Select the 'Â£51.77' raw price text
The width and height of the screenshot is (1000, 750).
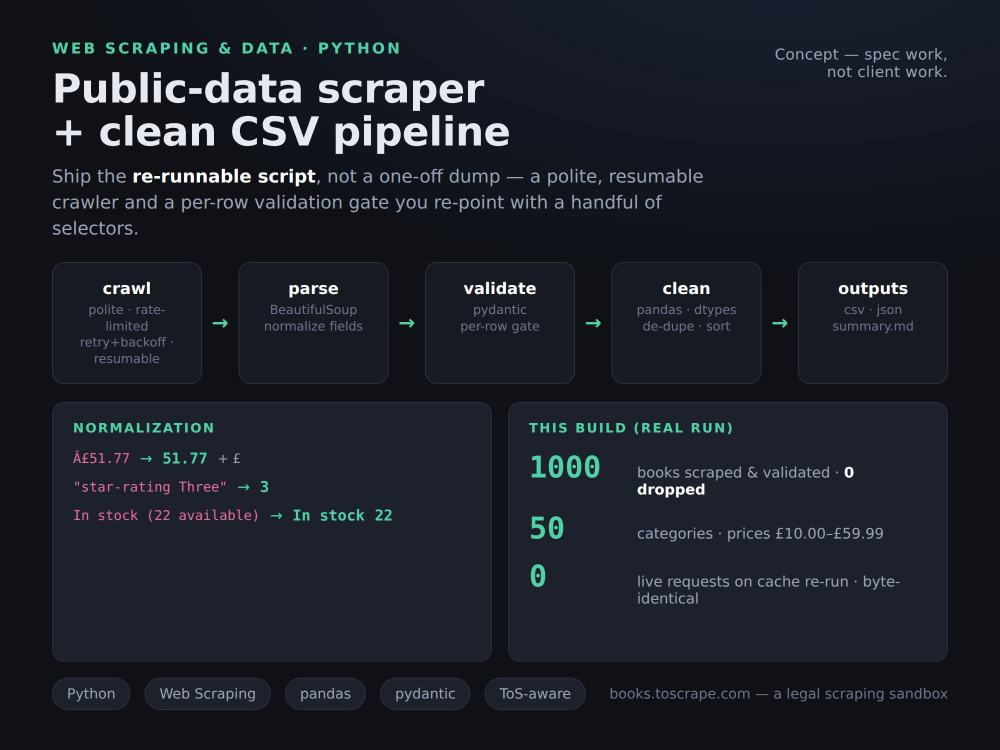point(101,458)
